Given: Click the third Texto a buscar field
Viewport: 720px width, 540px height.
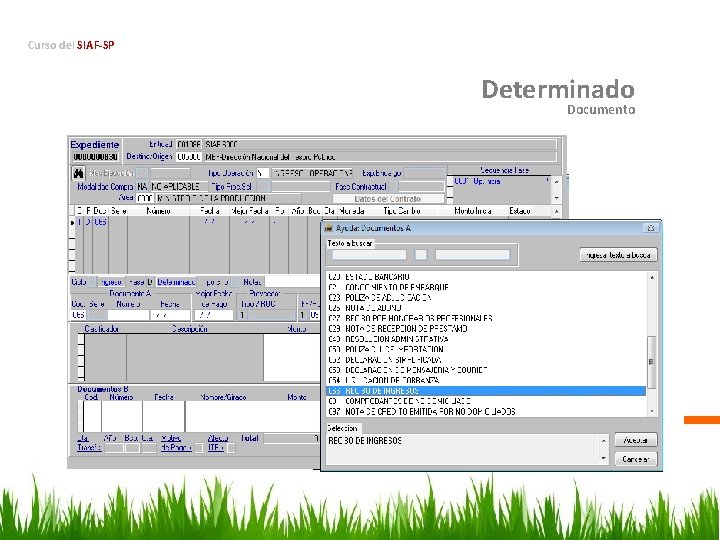Looking at the screenshot, I should tap(472, 255).
